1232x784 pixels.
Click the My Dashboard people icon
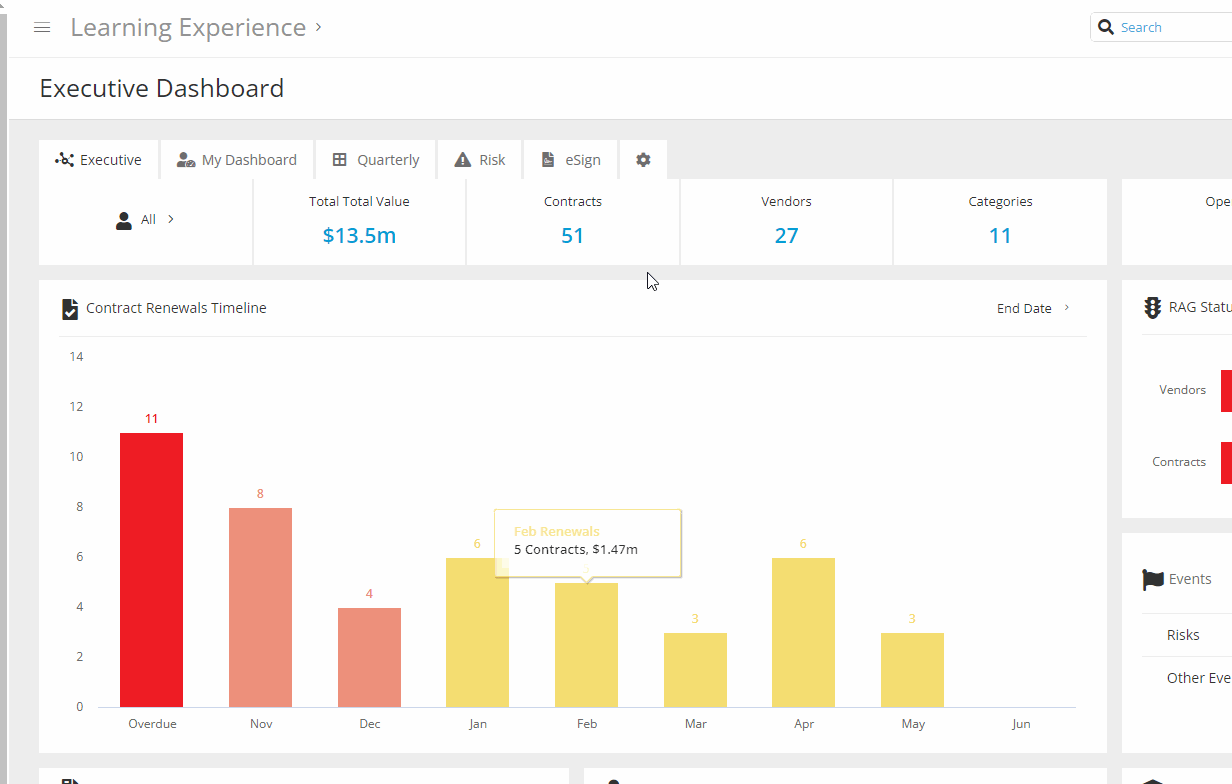point(185,159)
